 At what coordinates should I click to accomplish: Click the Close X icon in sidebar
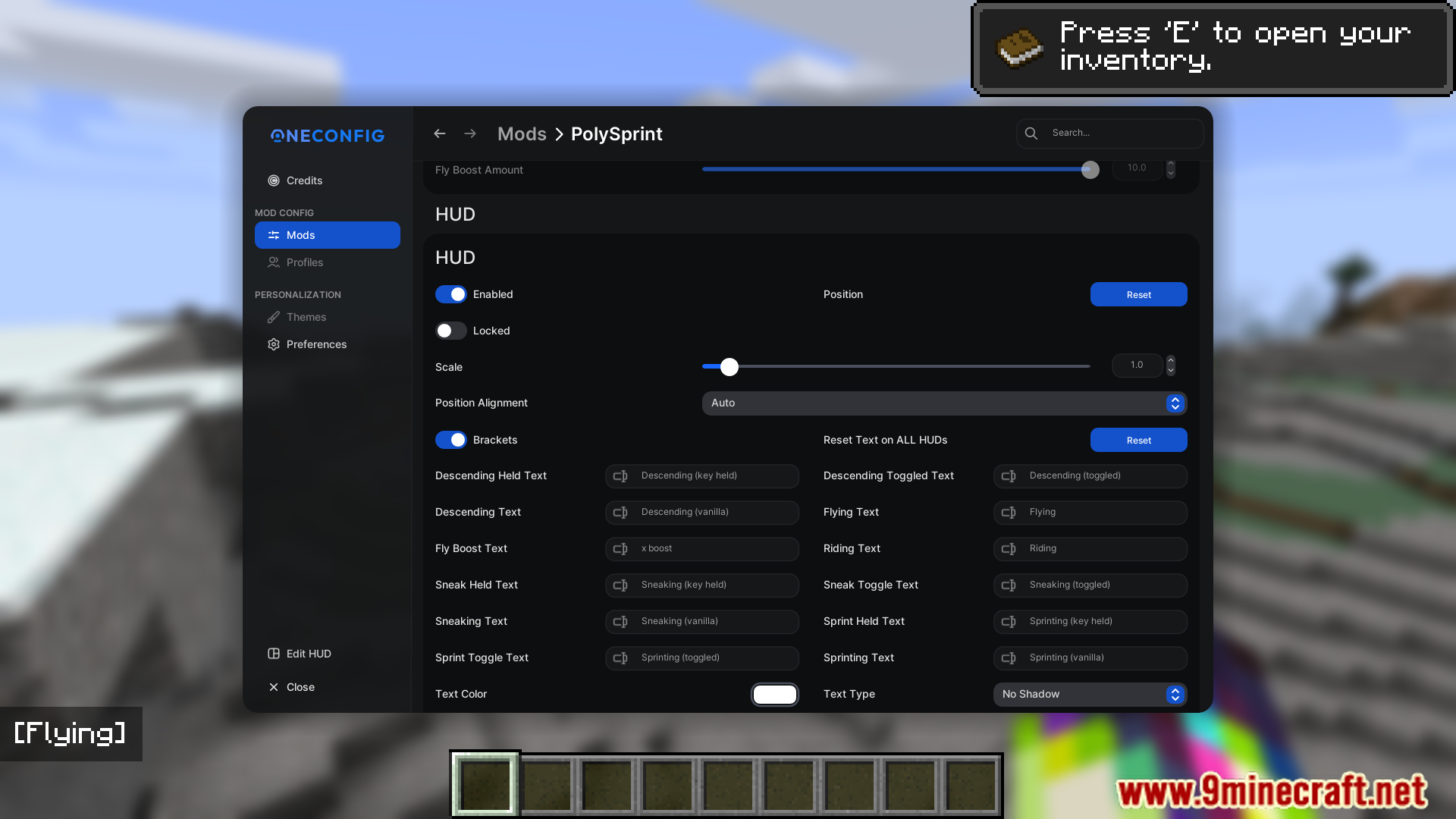pos(274,687)
